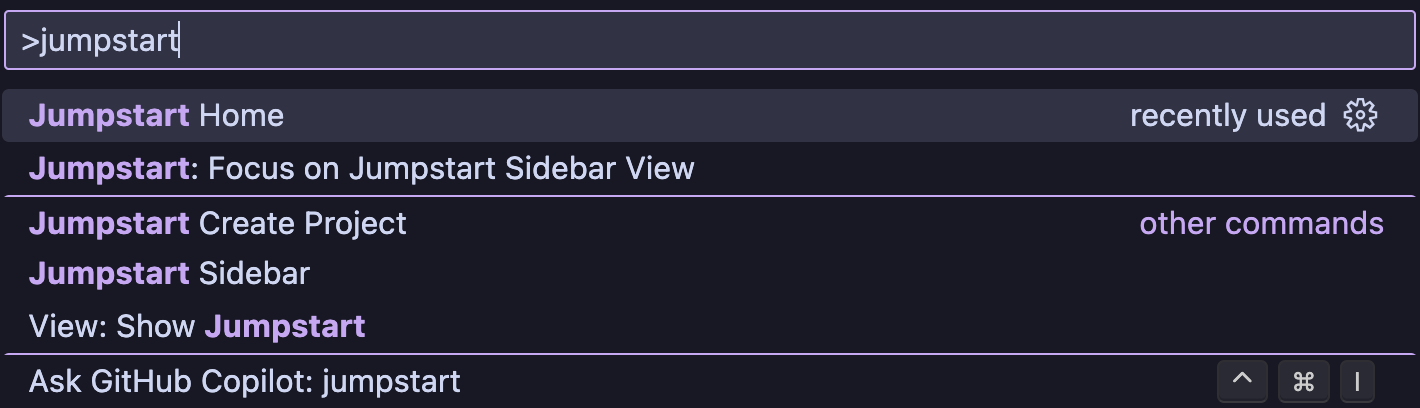
Task: Choose the Jumpstart Sidebar command
Action: 169,273
